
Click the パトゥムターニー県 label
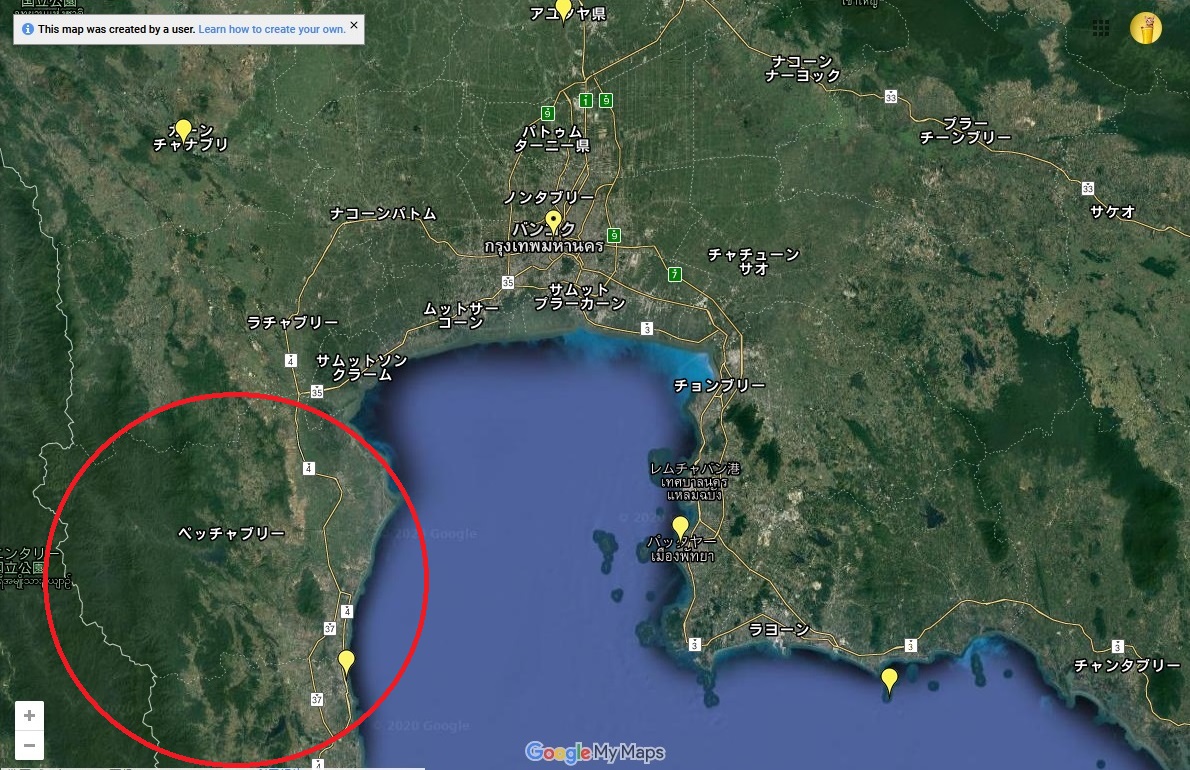(x=552, y=138)
